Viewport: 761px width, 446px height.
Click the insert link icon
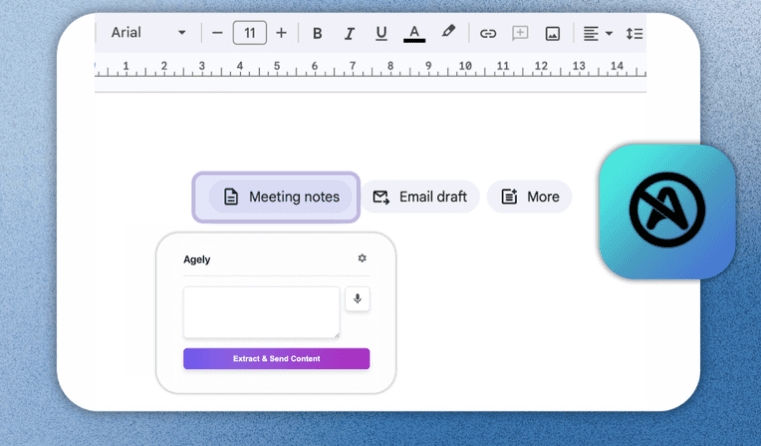(x=488, y=33)
